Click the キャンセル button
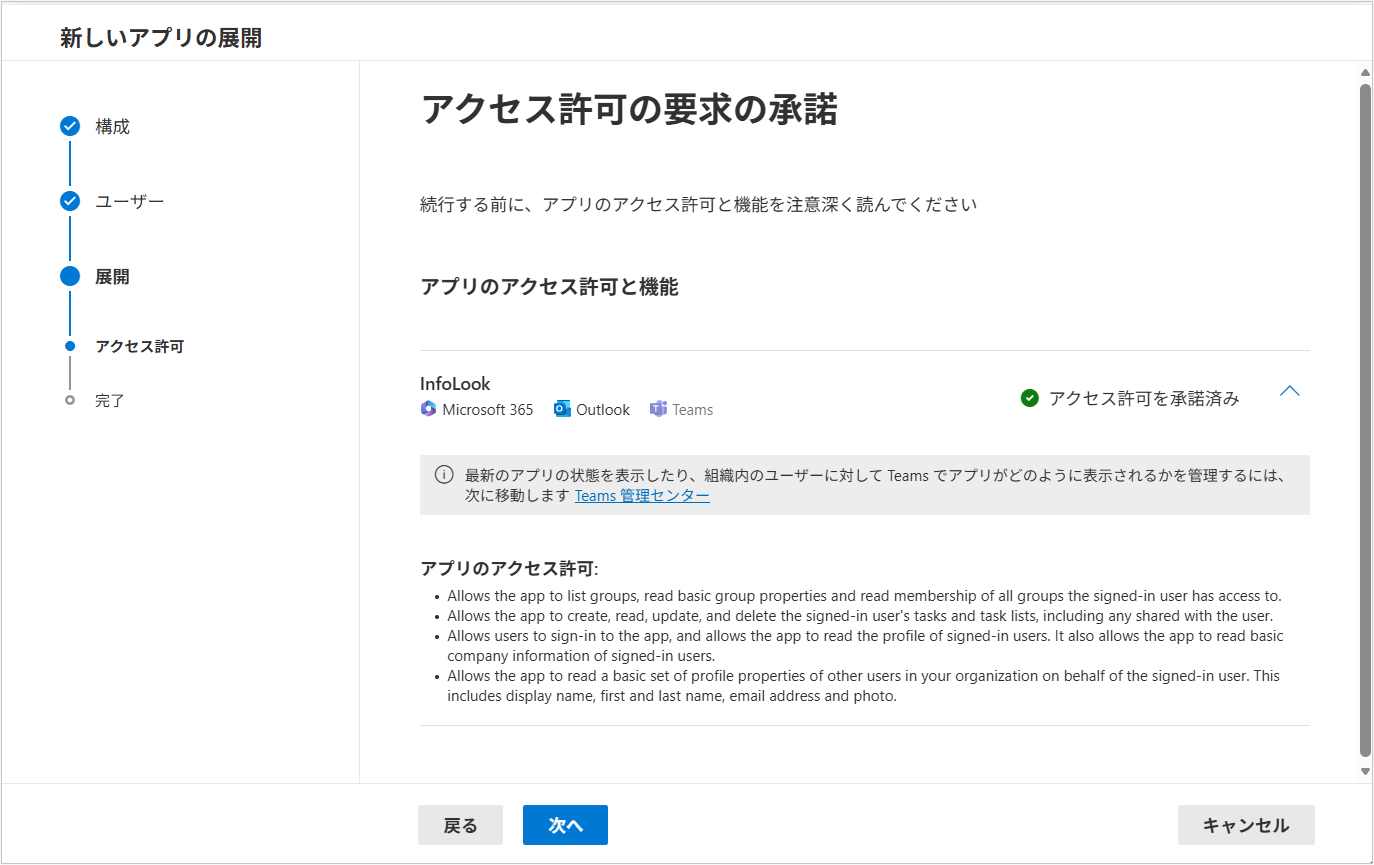The height and width of the screenshot is (865, 1374). point(1245,825)
